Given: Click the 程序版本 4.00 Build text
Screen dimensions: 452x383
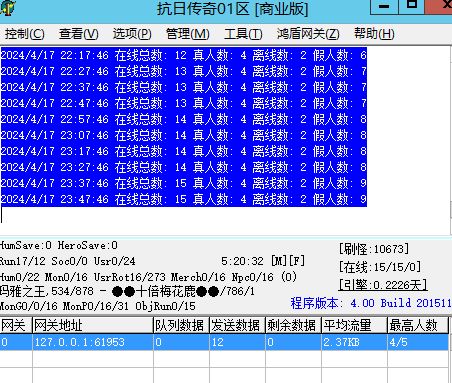Looking at the screenshot, I should pyautogui.click(x=371, y=303).
